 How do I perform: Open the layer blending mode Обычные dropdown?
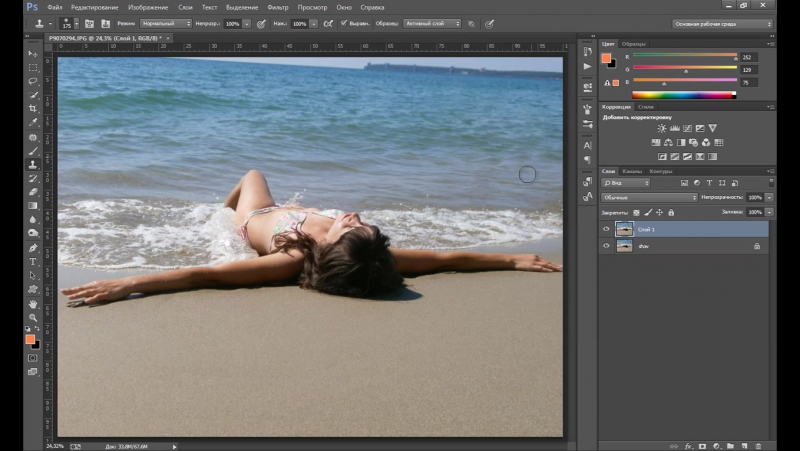click(650, 198)
